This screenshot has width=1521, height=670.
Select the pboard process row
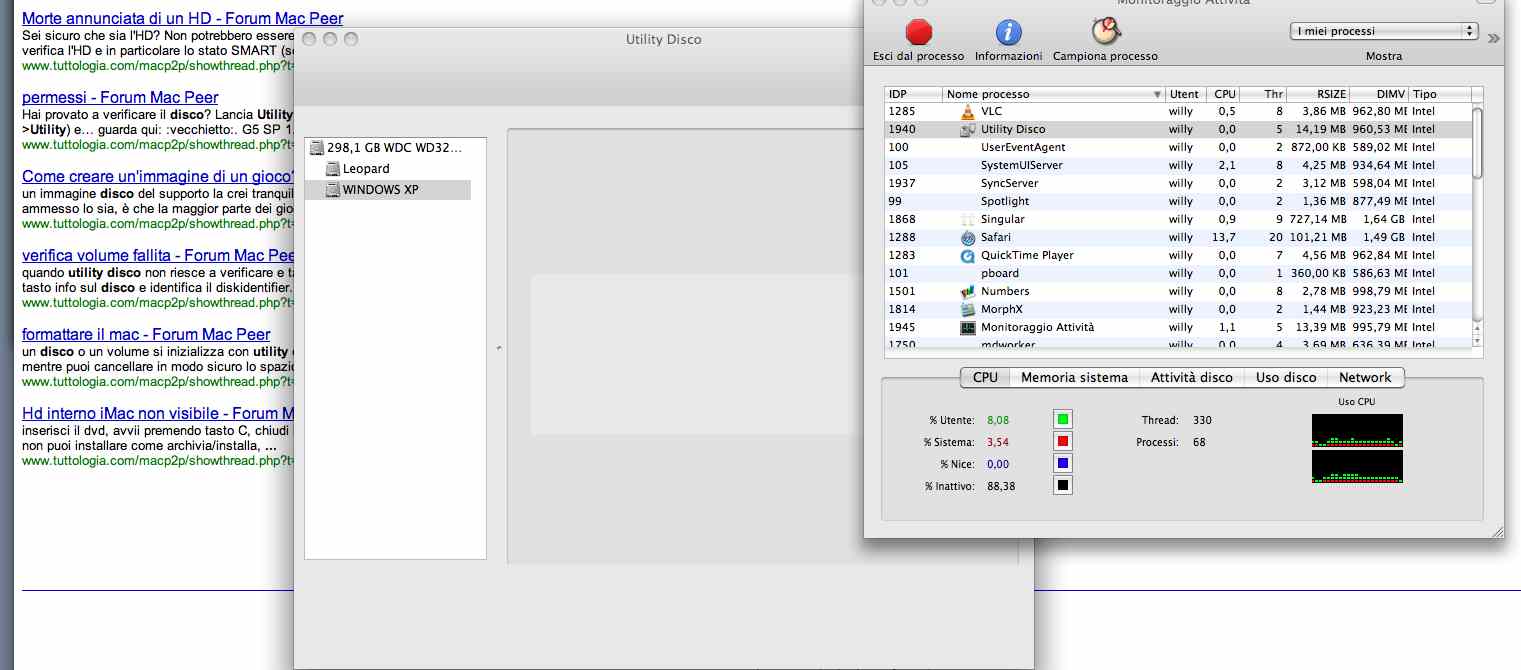coord(1178,273)
